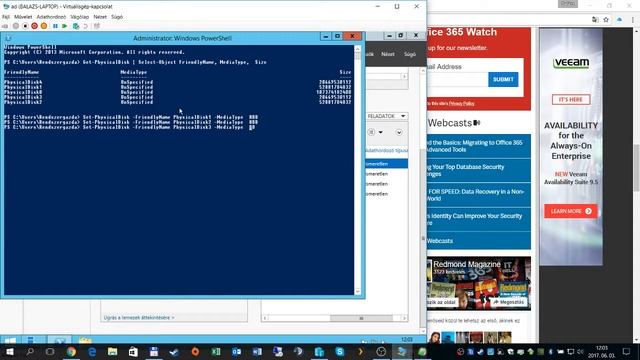Open 'Identity Can Improve Your Security' link
This screenshot has height=360, width=640.
[478, 219]
